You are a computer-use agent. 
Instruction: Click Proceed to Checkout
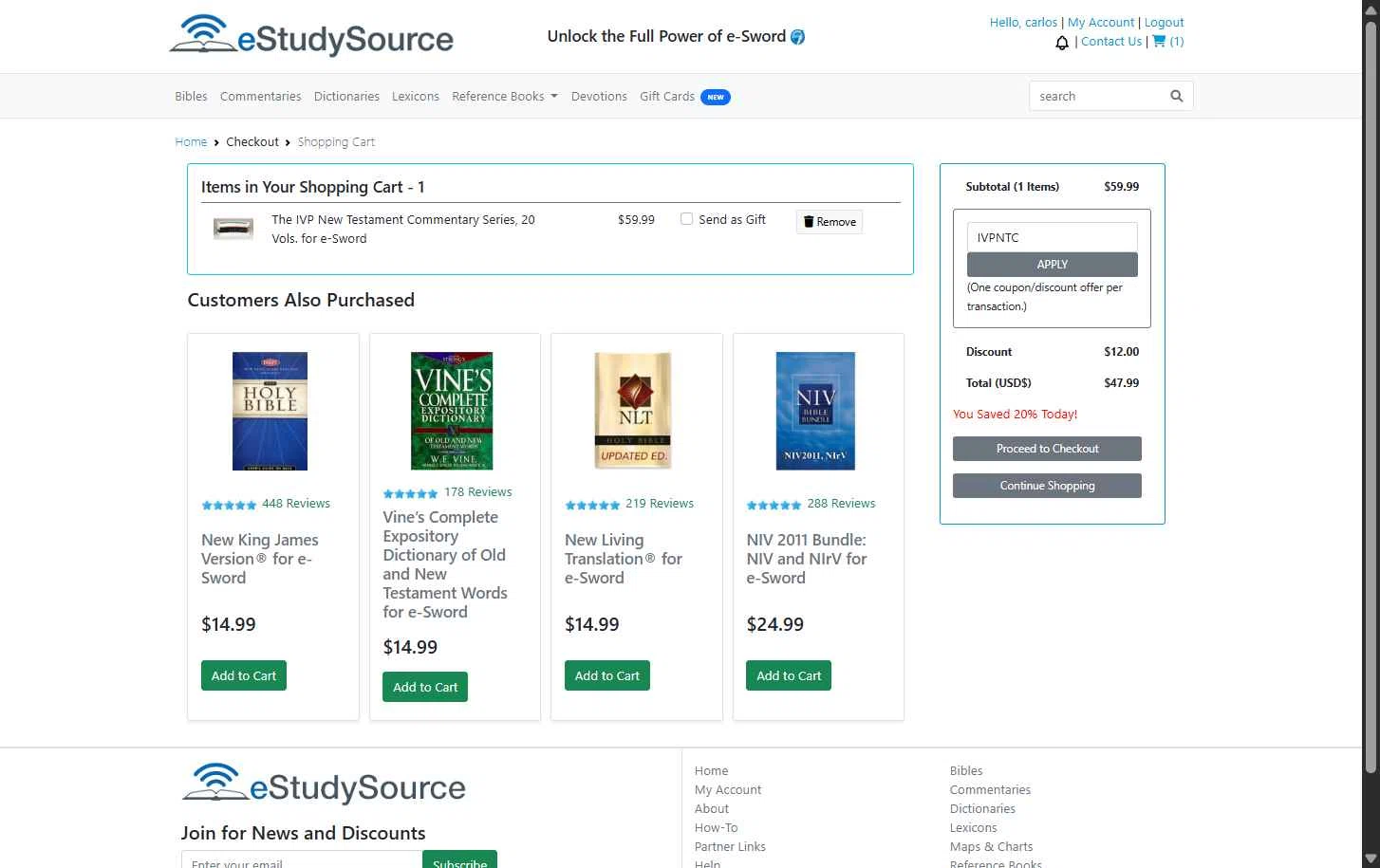tap(1047, 449)
